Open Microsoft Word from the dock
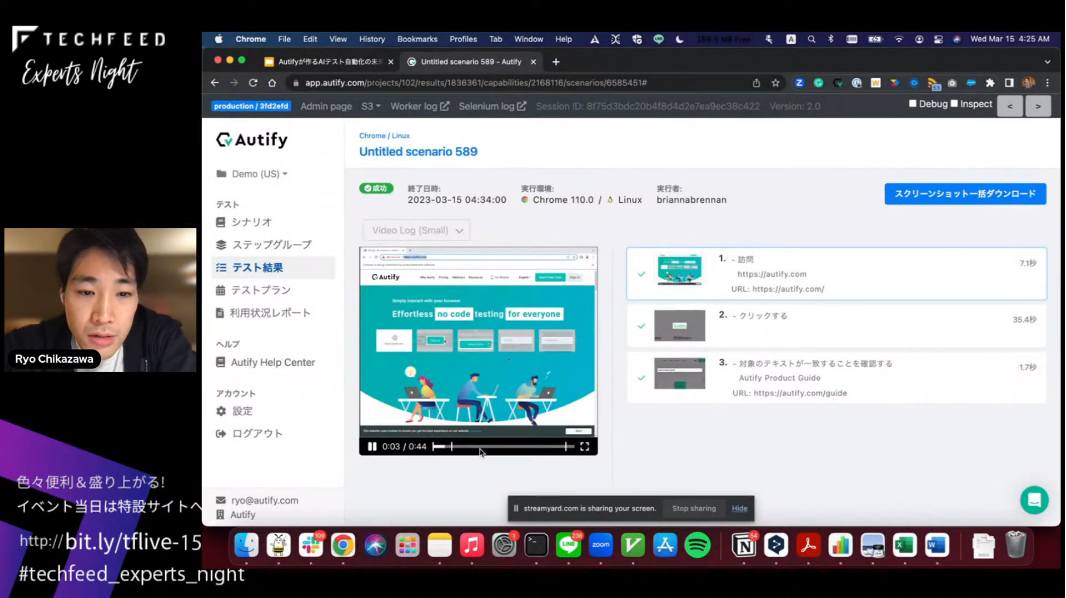1066x598 pixels. (937, 545)
